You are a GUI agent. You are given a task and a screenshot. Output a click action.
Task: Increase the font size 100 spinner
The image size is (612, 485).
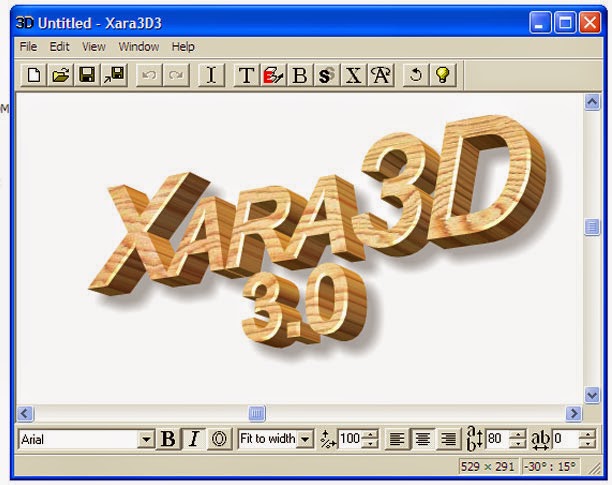[370, 435]
